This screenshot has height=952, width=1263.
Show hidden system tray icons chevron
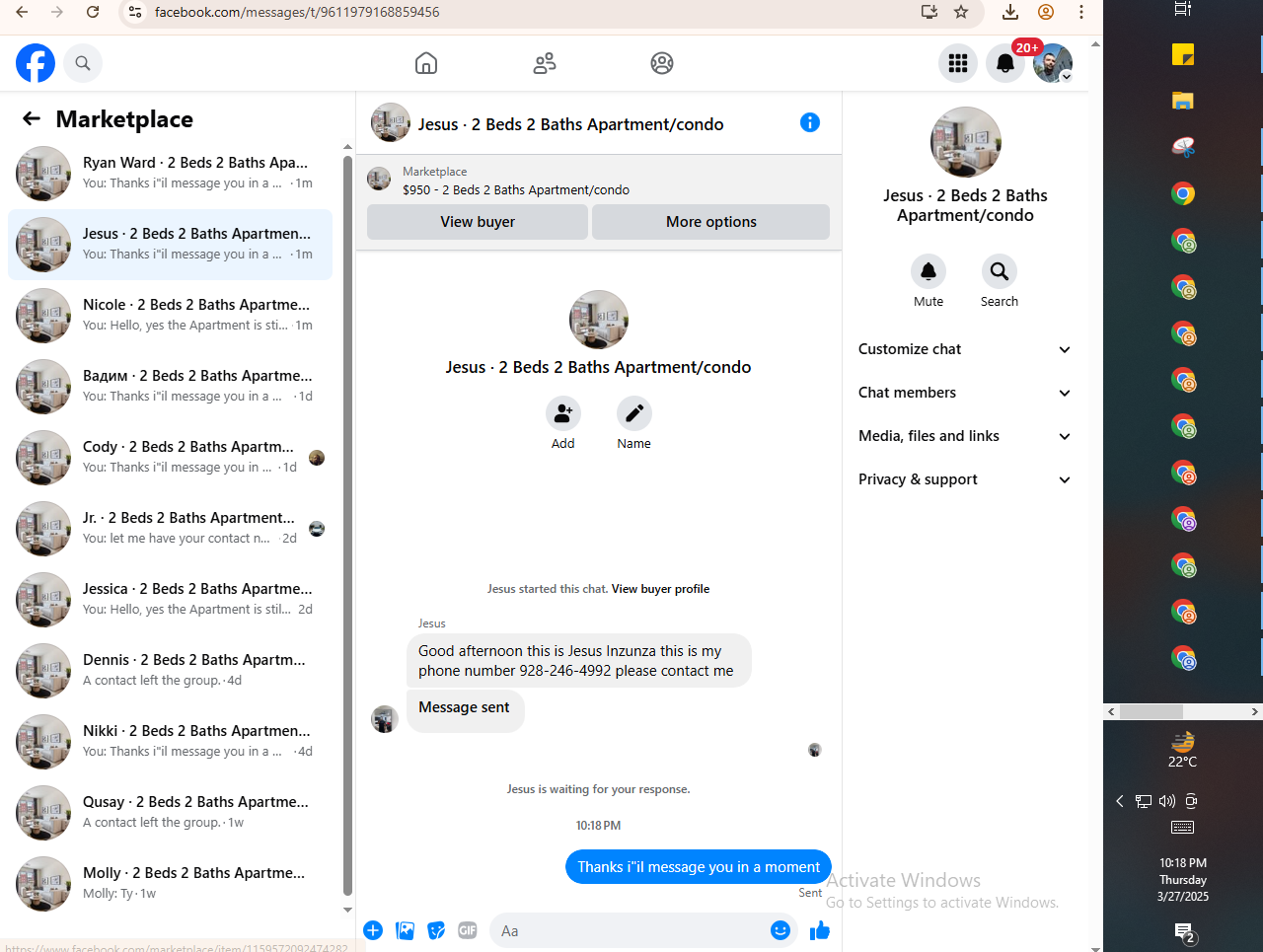click(1120, 801)
